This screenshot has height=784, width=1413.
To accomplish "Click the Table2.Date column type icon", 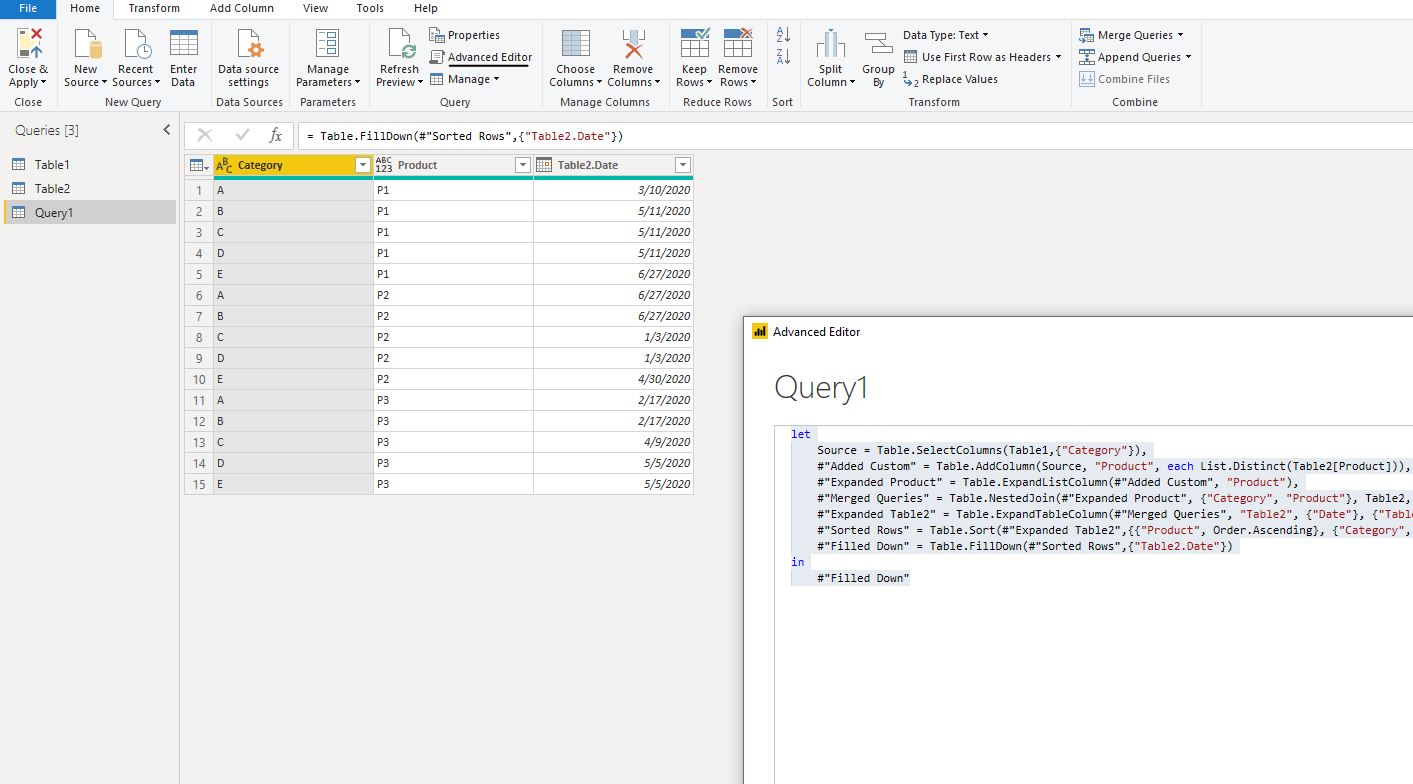I will 544,165.
